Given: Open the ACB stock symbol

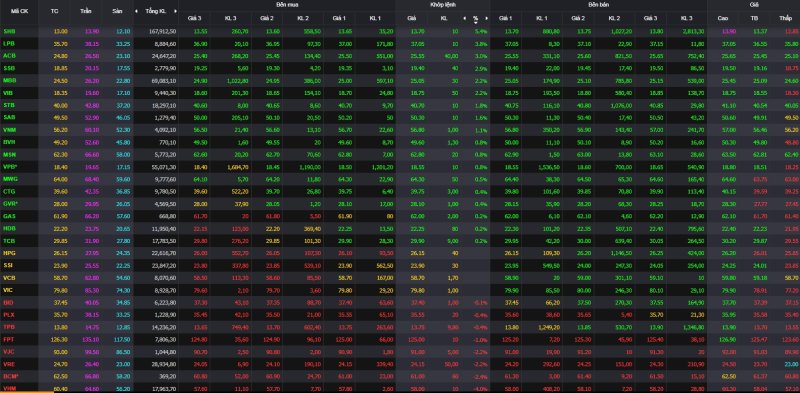Looking at the screenshot, I should coord(9,55).
